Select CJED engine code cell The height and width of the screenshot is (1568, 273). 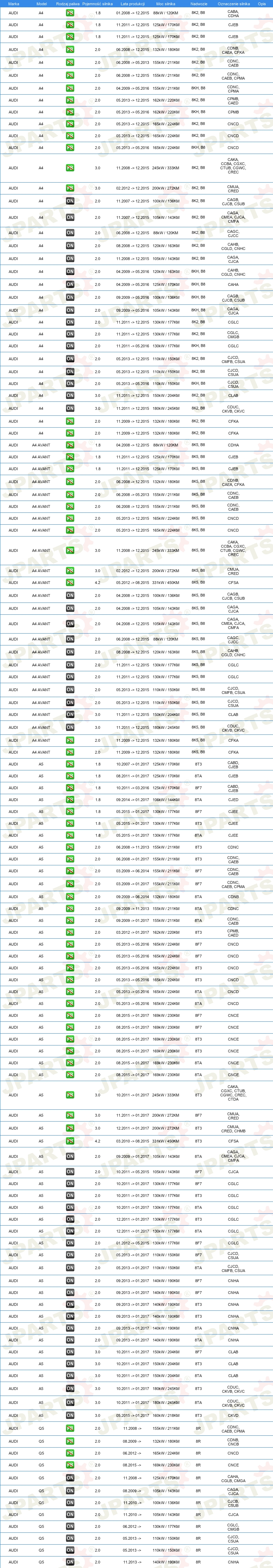pos(234,800)
